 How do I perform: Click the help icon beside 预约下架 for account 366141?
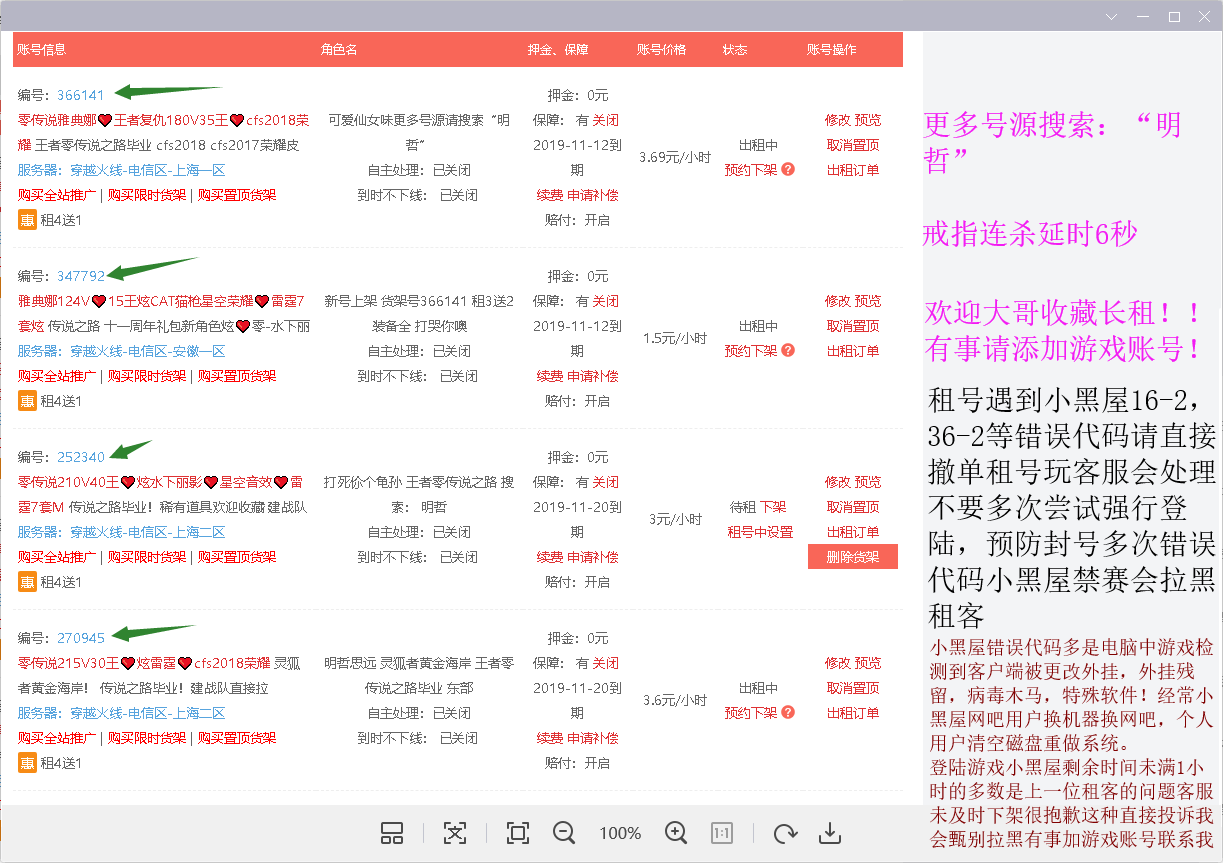coord(788,170)
